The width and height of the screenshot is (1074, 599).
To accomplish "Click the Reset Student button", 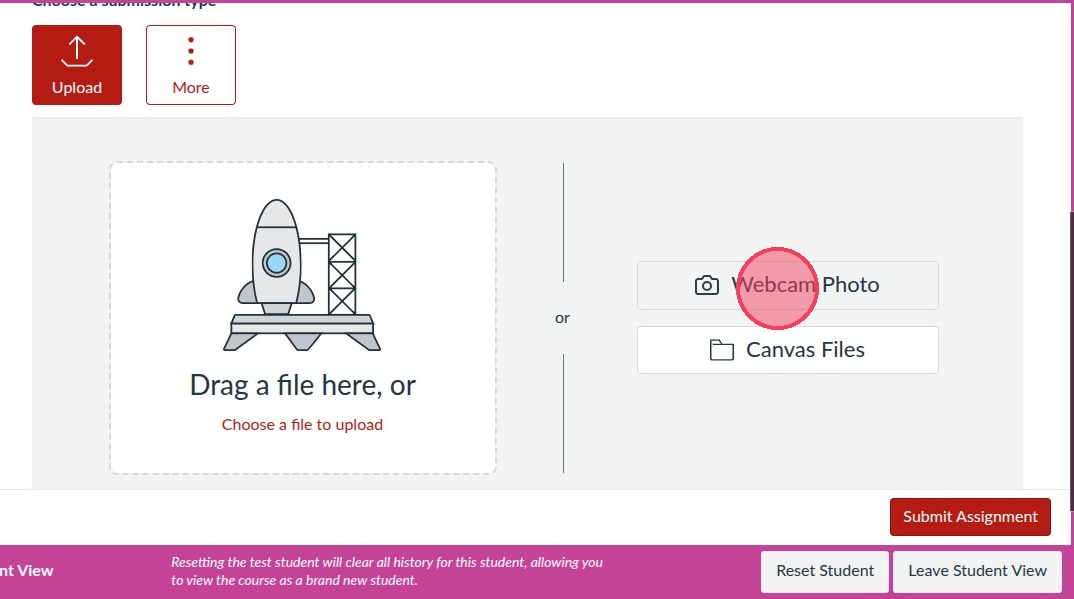I will coord(825,571).
